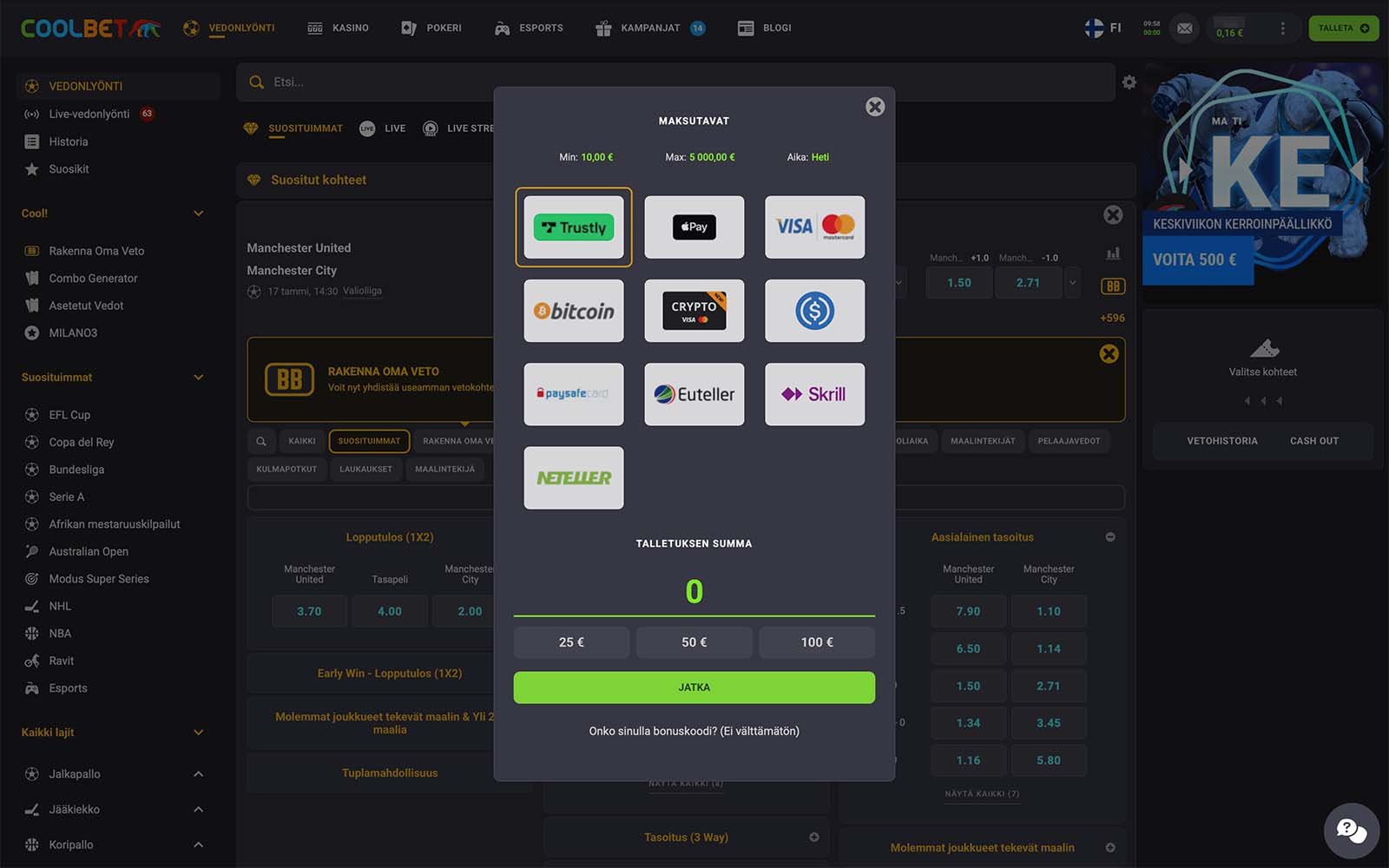The width and height of the screenshot is (1389, 868).
Task: Select the Euteller payment tile
Action: (694, 394)
